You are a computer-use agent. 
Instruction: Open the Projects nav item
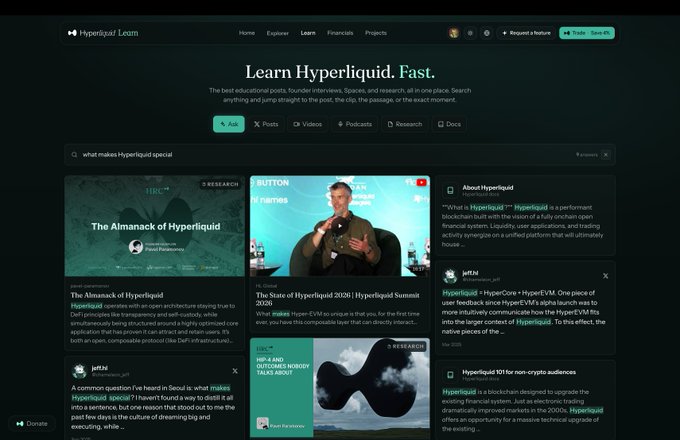(376, 33)
